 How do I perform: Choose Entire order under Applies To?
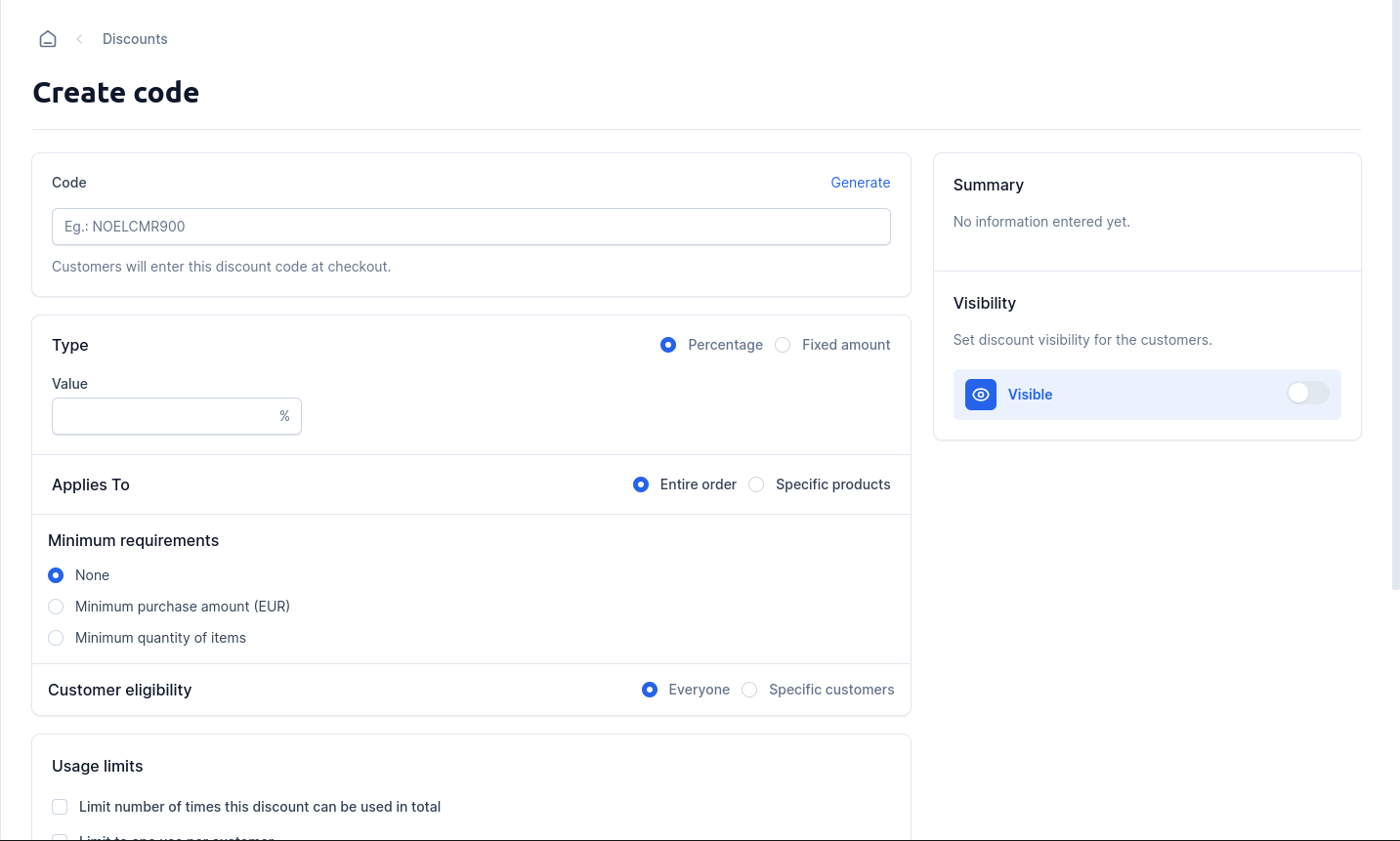[x=641, y=484]
